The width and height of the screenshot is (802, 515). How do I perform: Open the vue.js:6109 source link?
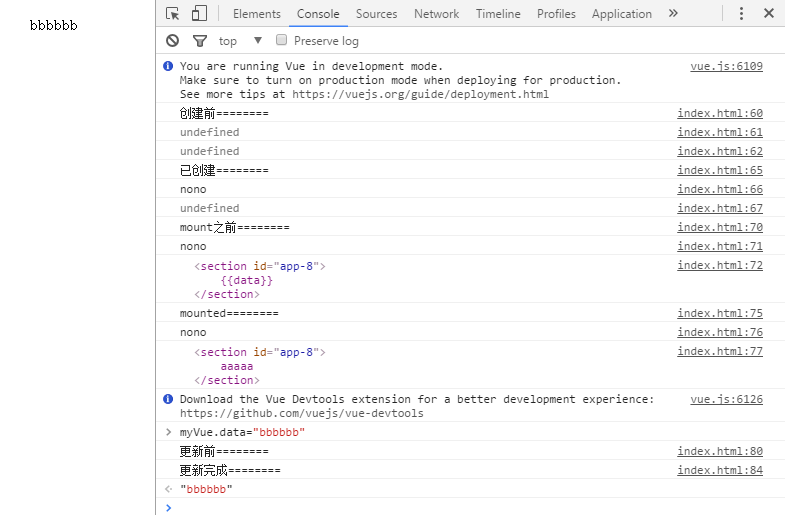click(x=726, y=66)
